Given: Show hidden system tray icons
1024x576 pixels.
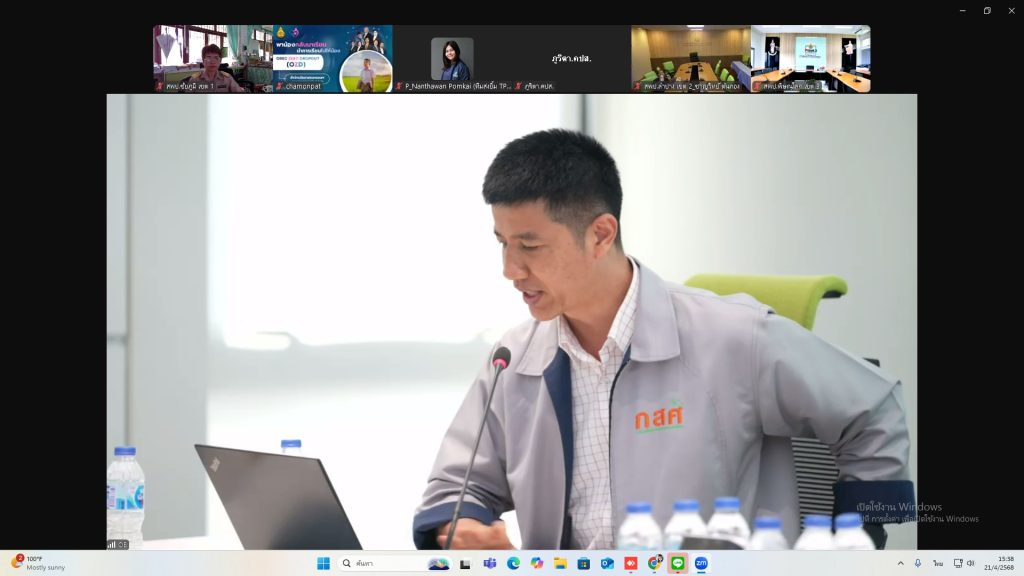Looking at the screenshot, I should 901,564.
